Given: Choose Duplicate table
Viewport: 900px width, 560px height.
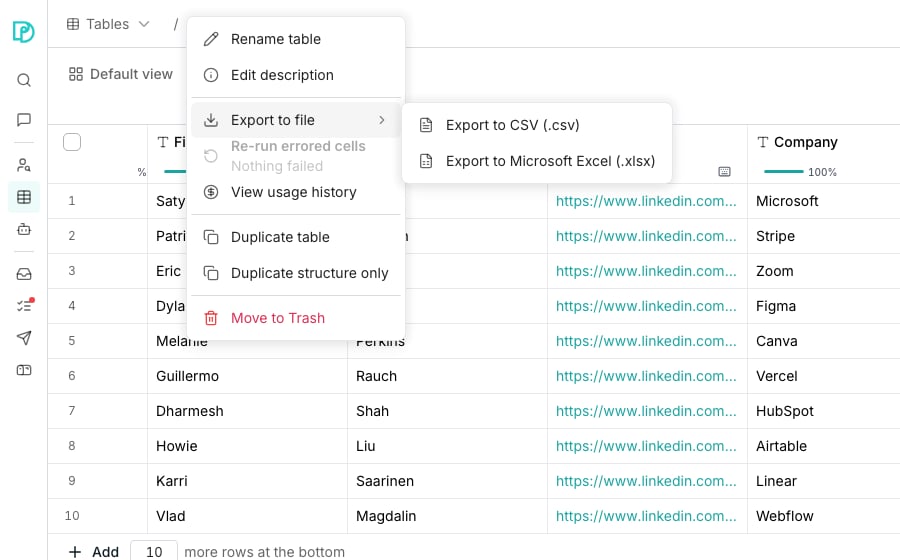Looking at the screenshot, I should (x=296, y=237).
